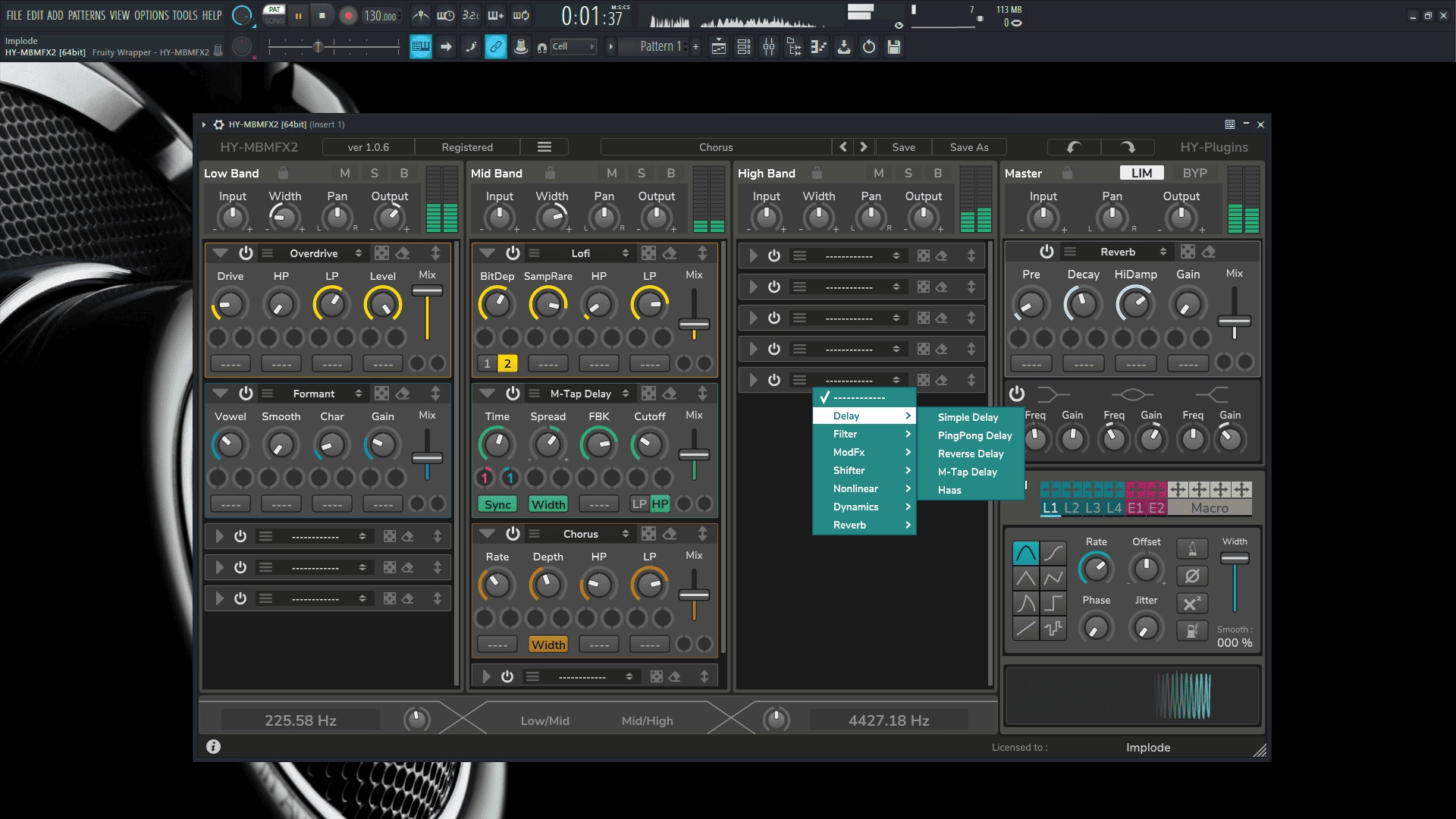Toggle Mid Band solo S button
This screenshot has height=819, width=1456.
(x=642, y=173)
